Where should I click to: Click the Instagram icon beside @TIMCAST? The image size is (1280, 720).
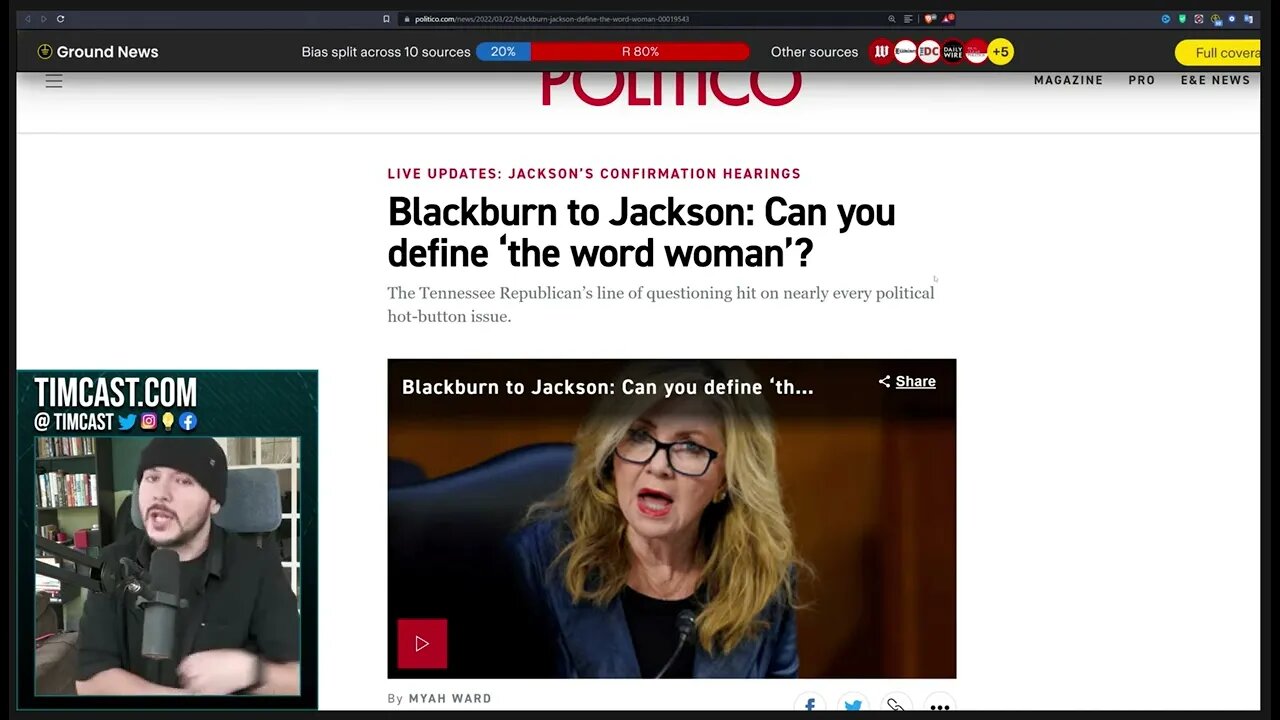coord(149,421)
